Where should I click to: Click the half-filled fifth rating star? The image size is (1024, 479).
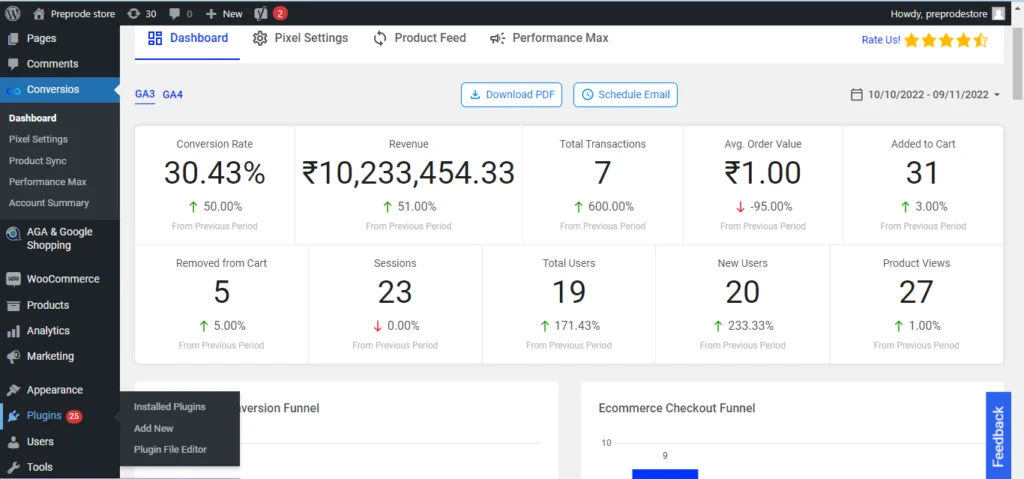coord(980,41)
